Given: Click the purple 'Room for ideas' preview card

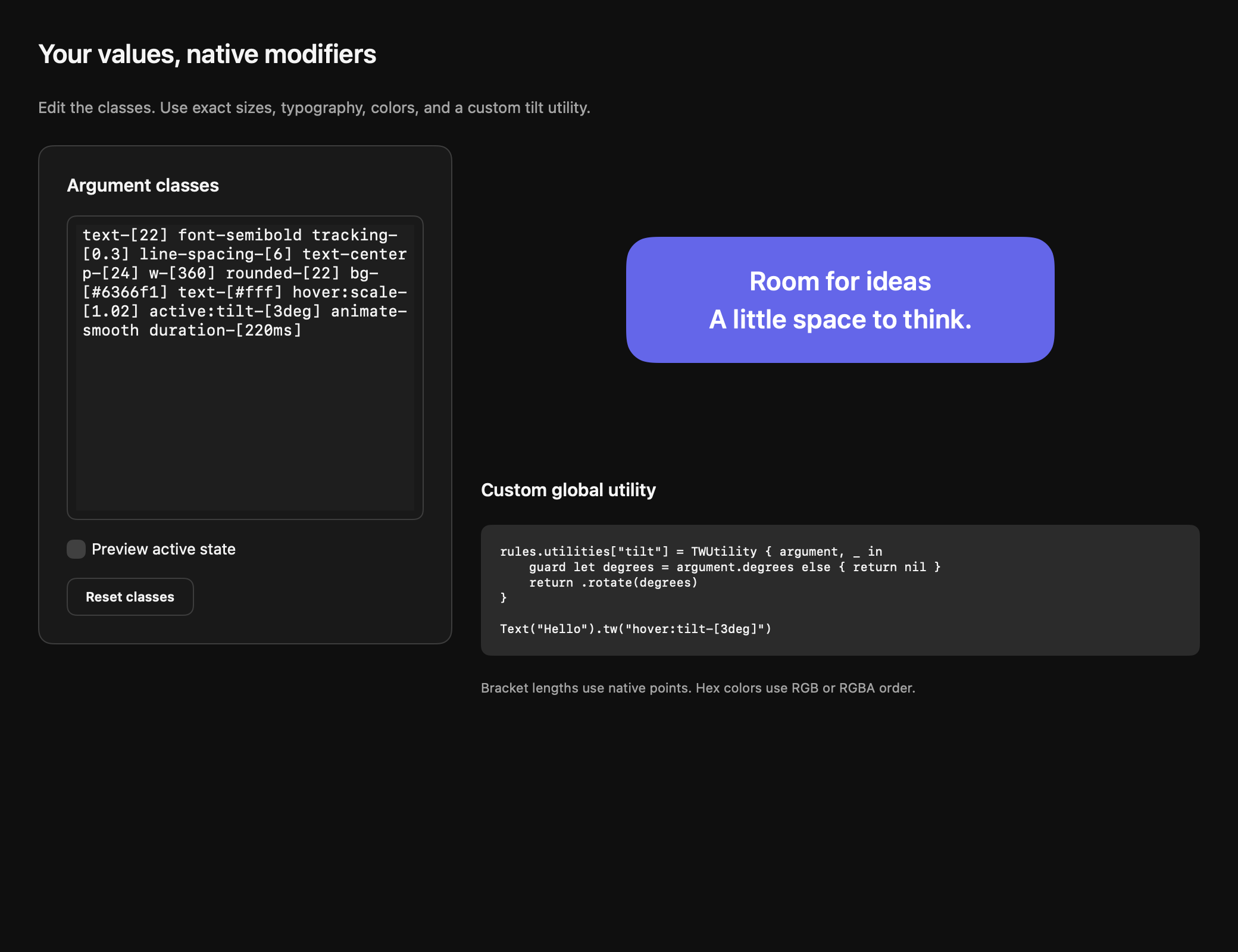Looking at the screenshot, I should pos(840,300).
